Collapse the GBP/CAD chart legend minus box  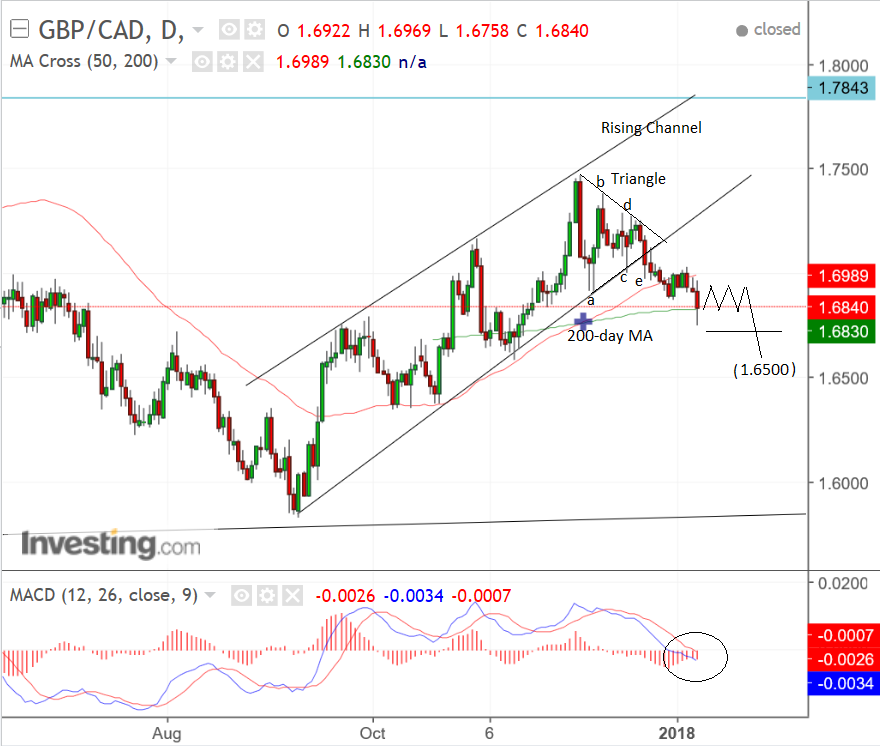pos(20,29)
